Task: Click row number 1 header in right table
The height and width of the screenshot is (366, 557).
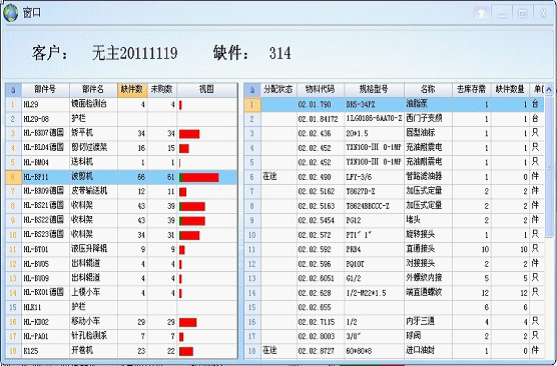Action: [252, 105]
